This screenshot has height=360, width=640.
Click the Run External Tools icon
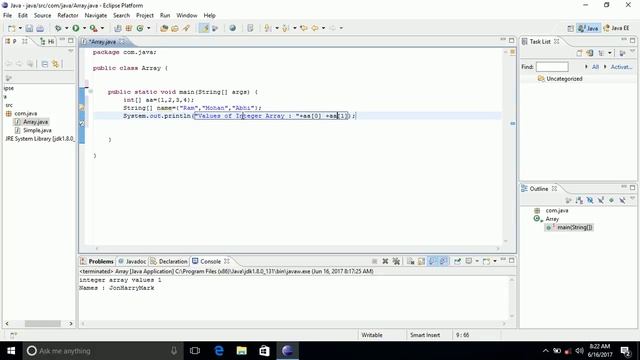point(94,28)
